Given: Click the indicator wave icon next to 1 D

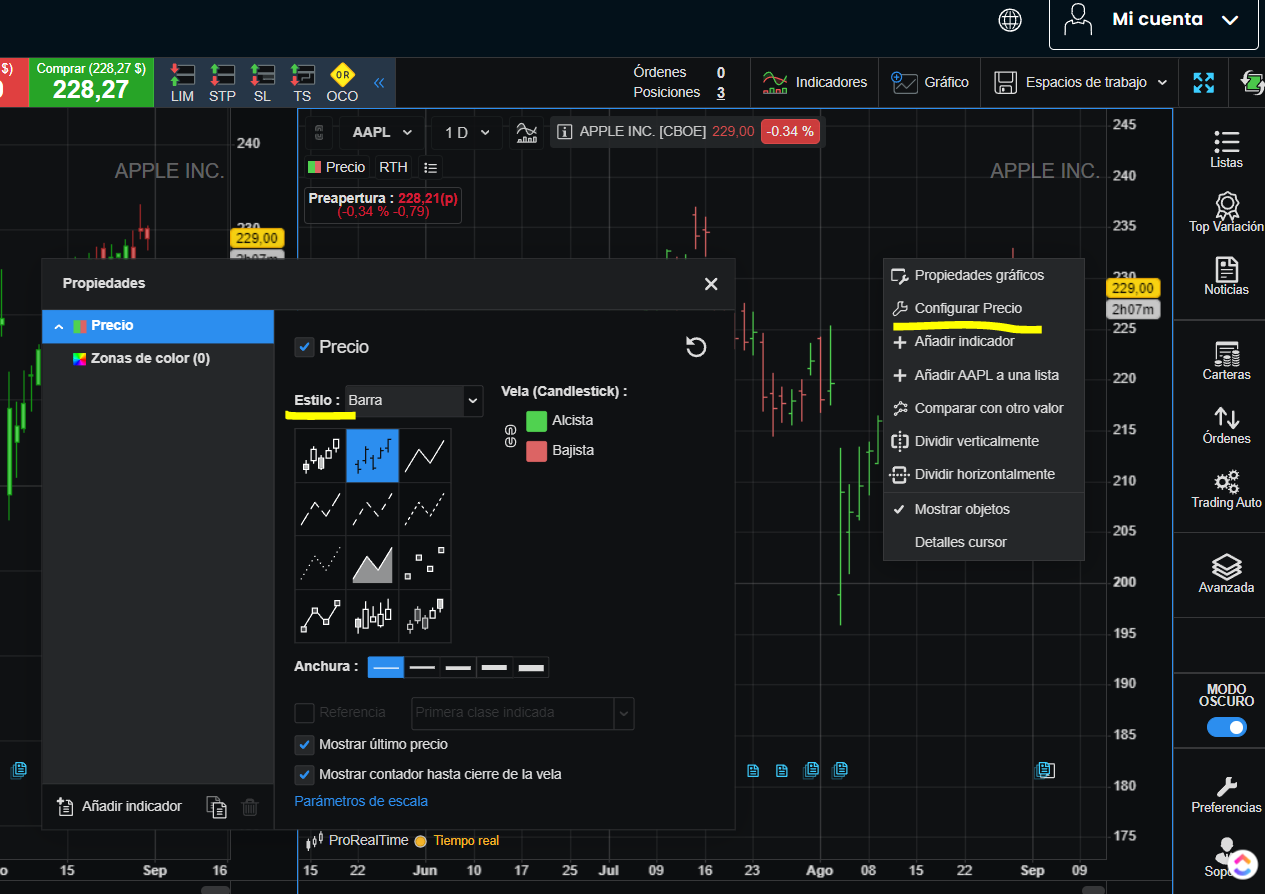Looking at the screenshot, I should pyautogui.click(x=525, y=132).
